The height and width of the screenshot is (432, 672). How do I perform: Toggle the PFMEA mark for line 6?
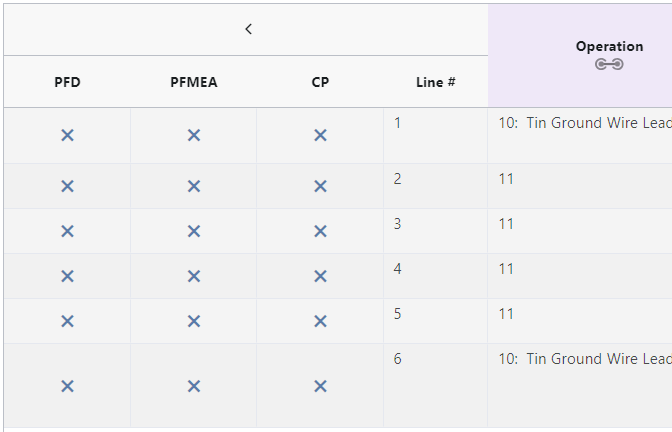[194, 386]
